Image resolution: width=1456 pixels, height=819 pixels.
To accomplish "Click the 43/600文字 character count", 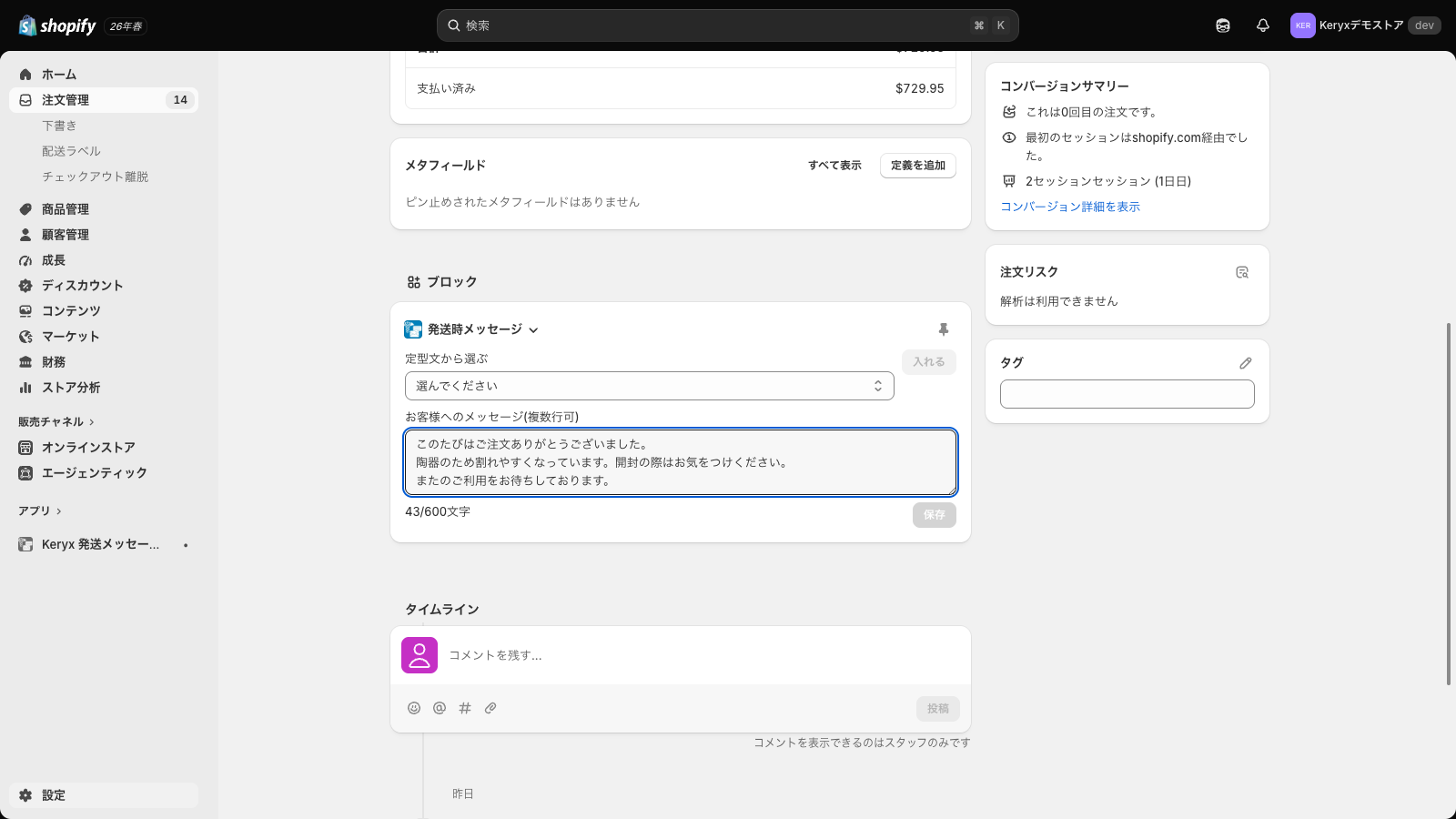I will point(438,511).
